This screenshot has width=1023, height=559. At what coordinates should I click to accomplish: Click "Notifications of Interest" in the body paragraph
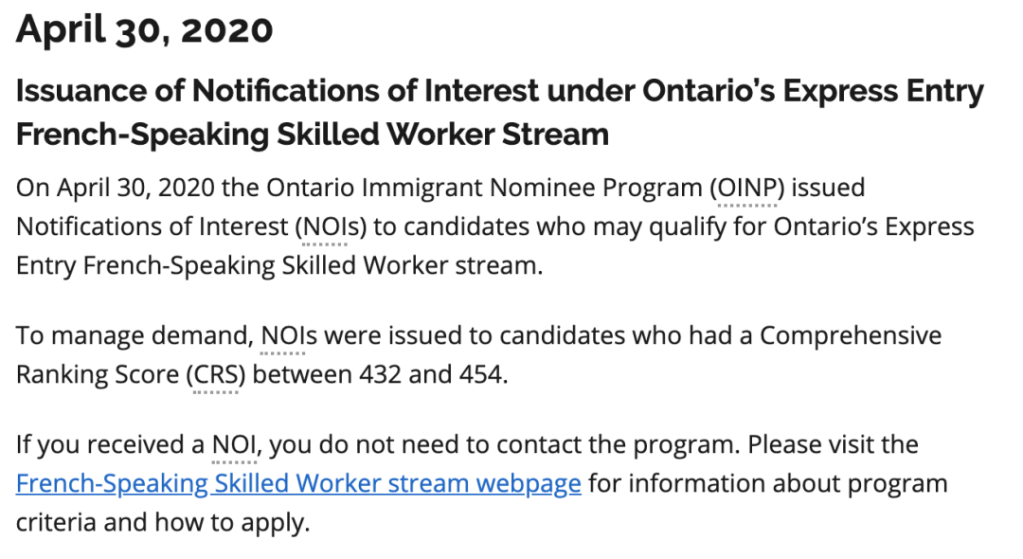coord(149,227)
